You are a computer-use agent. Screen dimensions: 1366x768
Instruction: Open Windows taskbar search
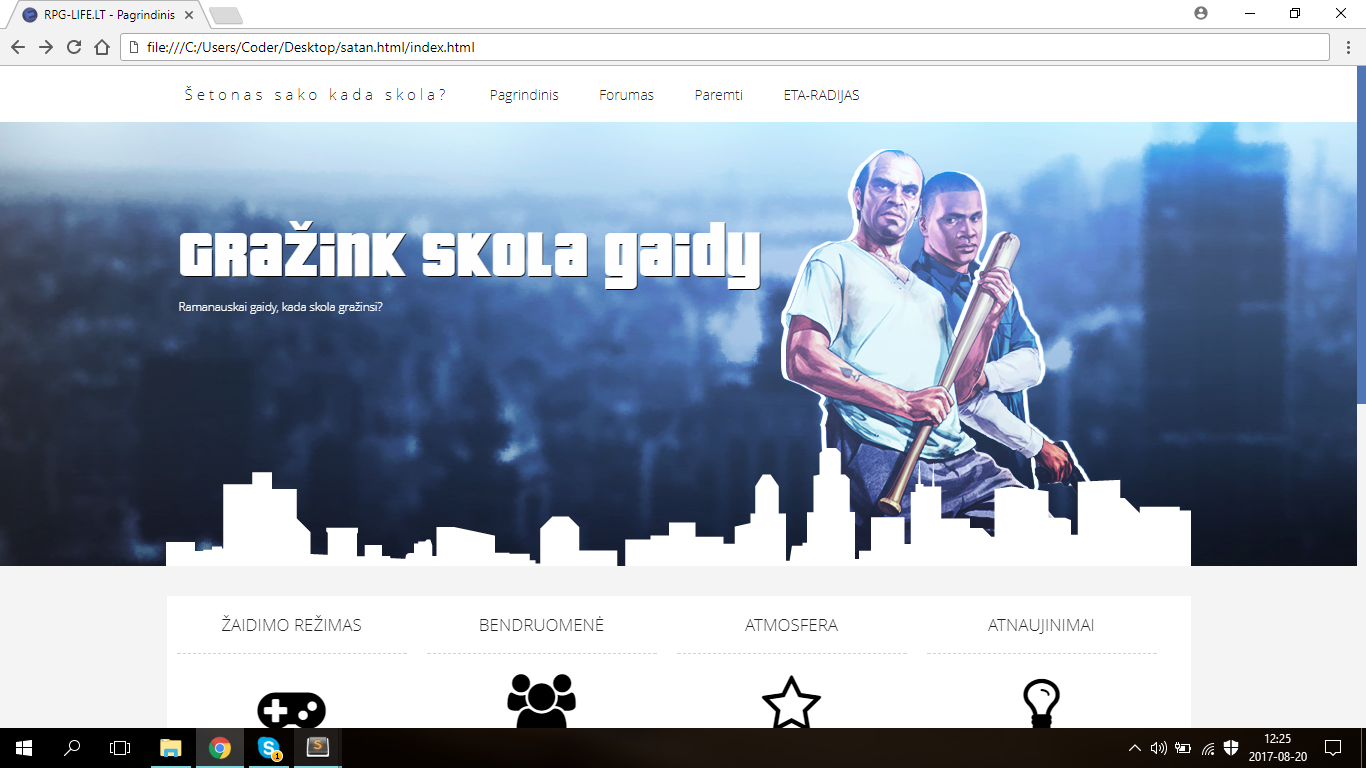tap(72, 747)
